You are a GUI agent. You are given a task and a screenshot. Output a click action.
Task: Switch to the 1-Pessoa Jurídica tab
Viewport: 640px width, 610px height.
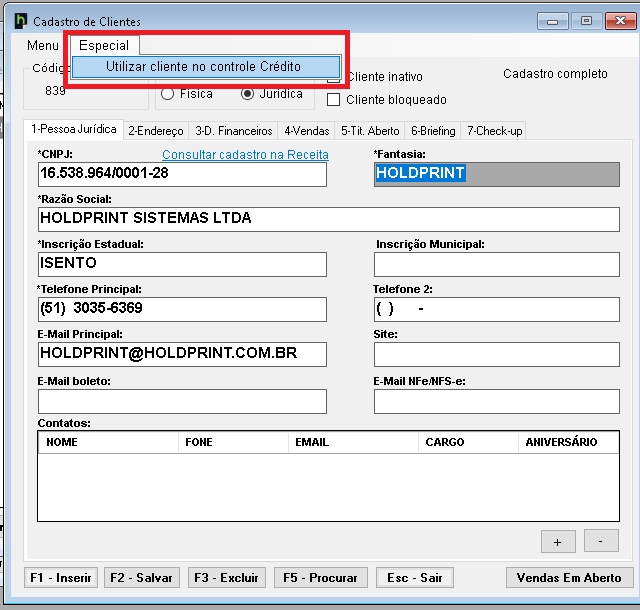tap(74, 129)
